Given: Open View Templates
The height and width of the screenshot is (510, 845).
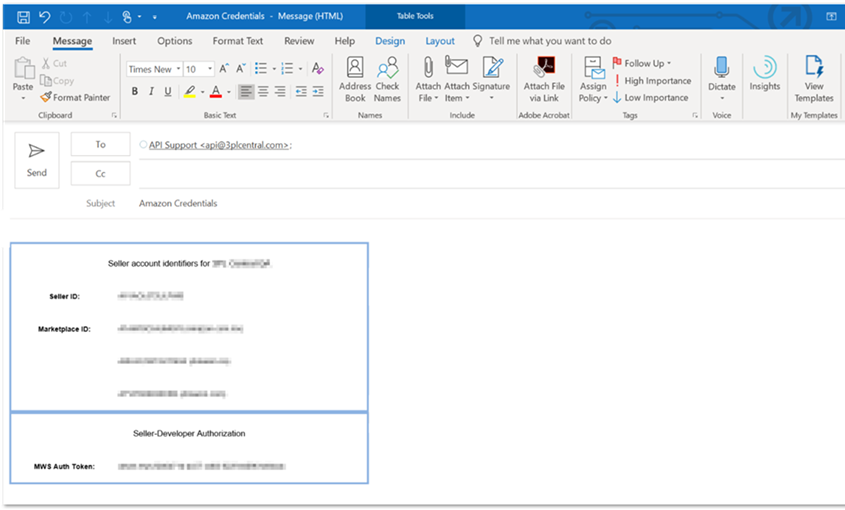Looking at the screenshot, I should 814,80.
